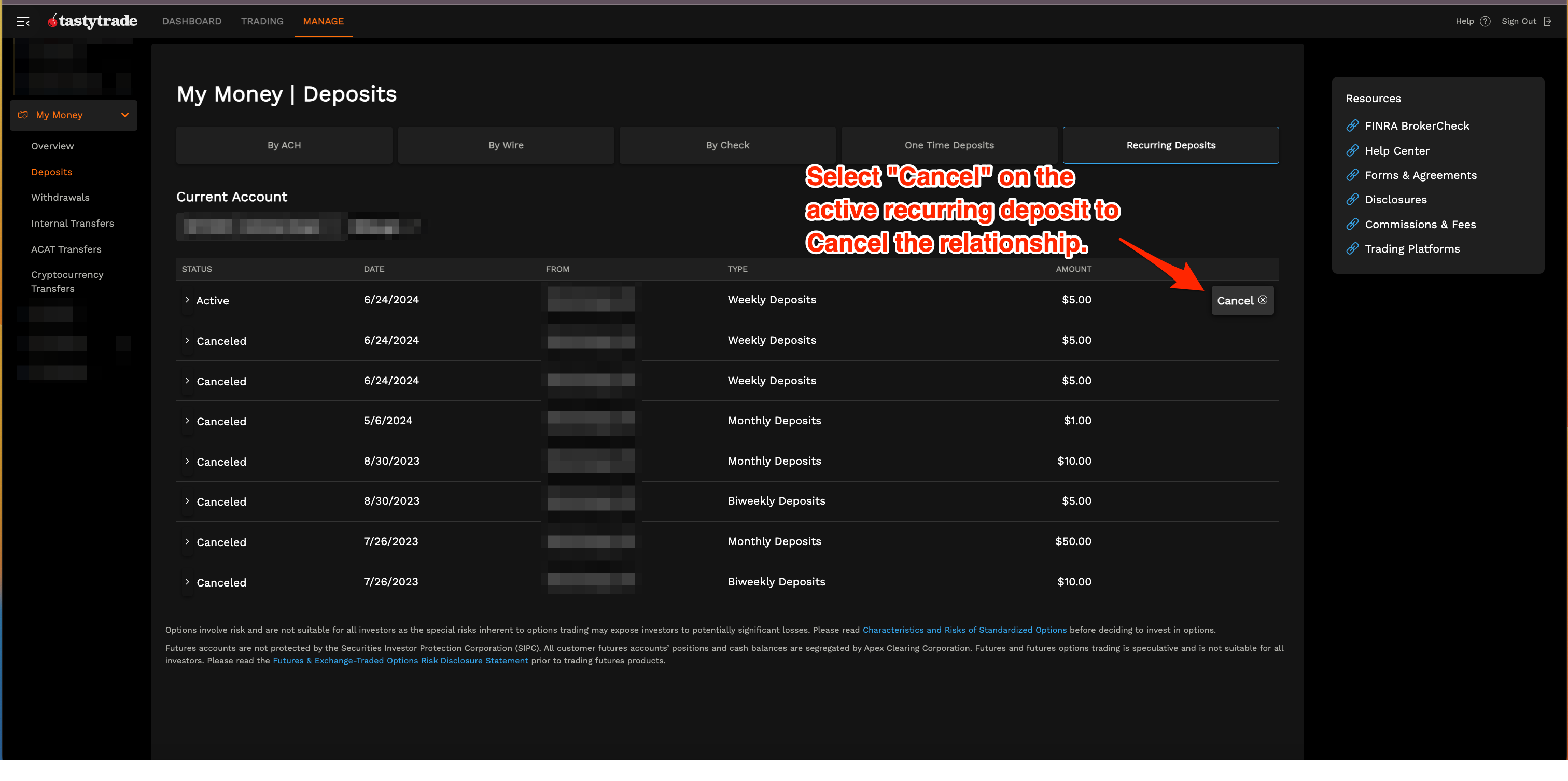
Task: Click the Help question mark icon
Action: tap(1485, 21)
